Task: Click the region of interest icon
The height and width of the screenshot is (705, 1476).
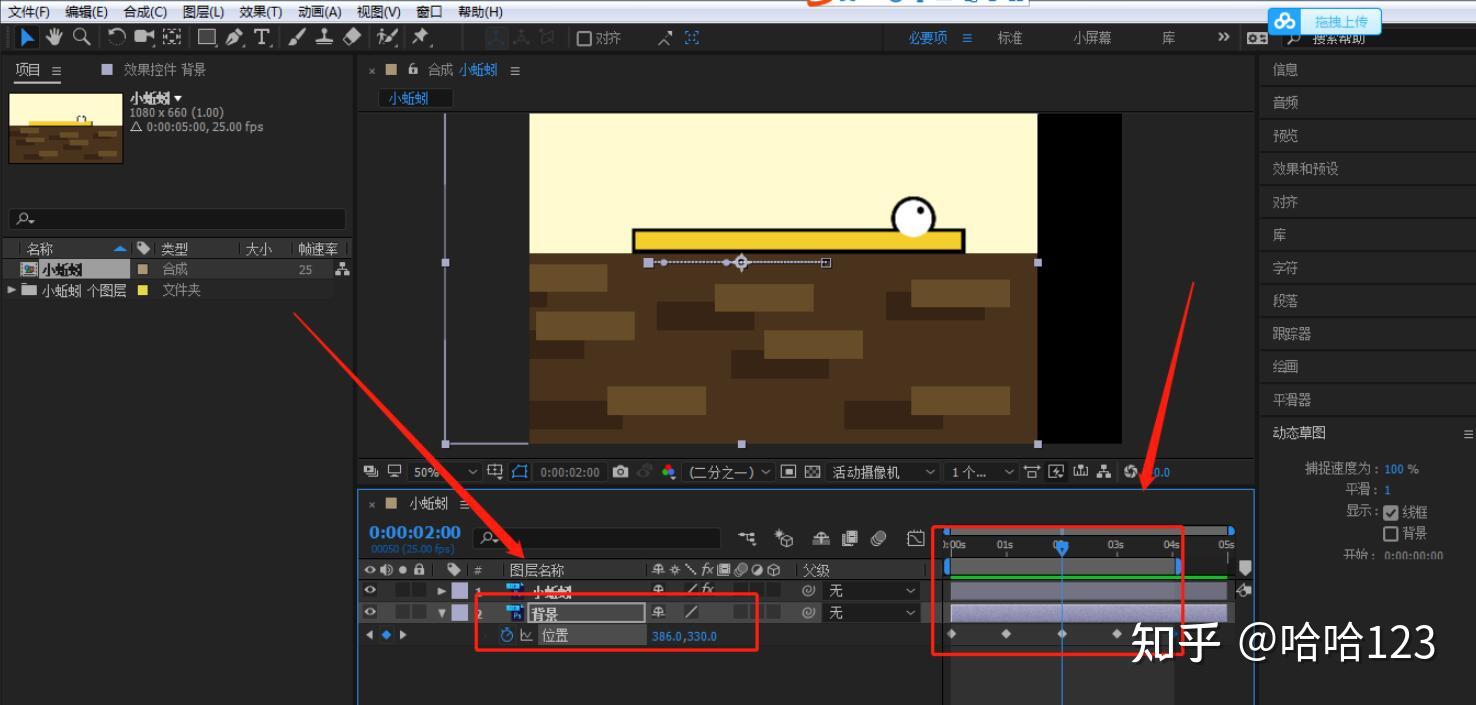Action: coord(788,472)
